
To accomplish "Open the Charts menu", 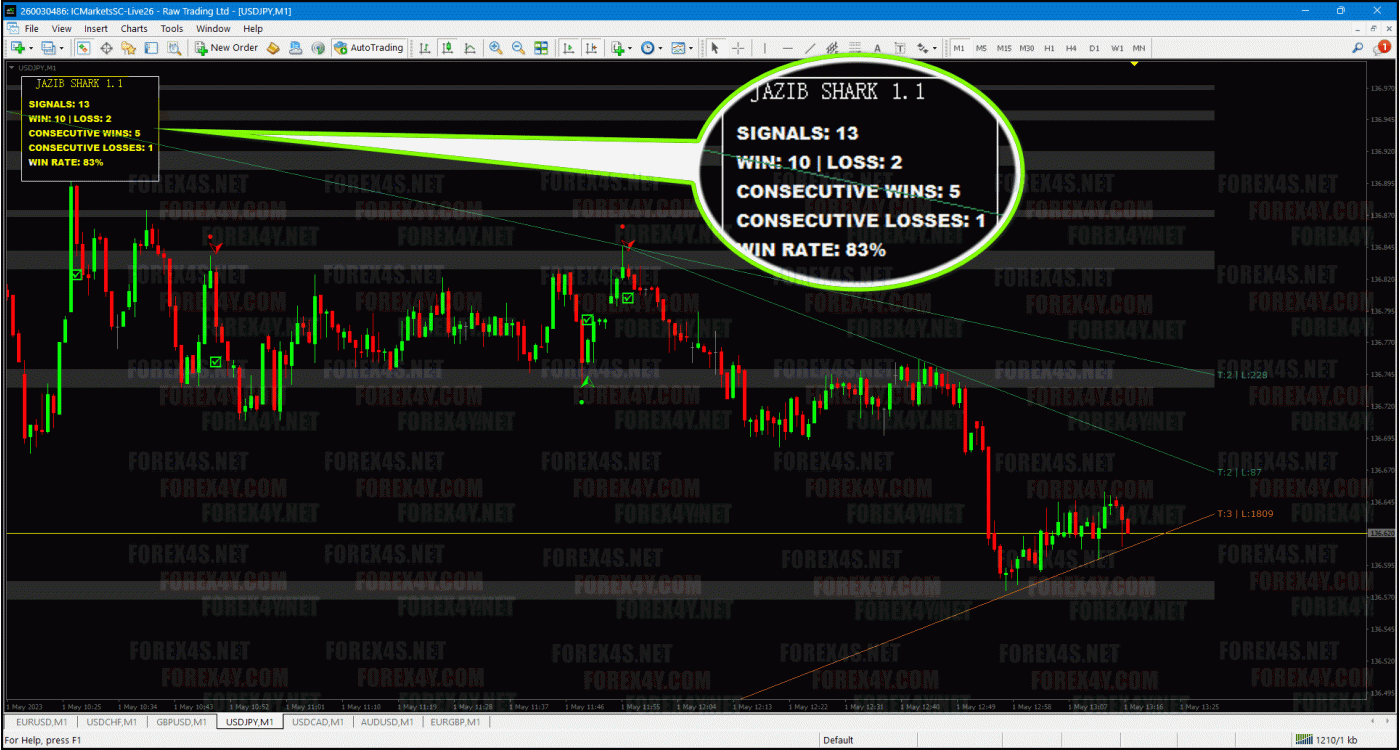I will [134, 29].
